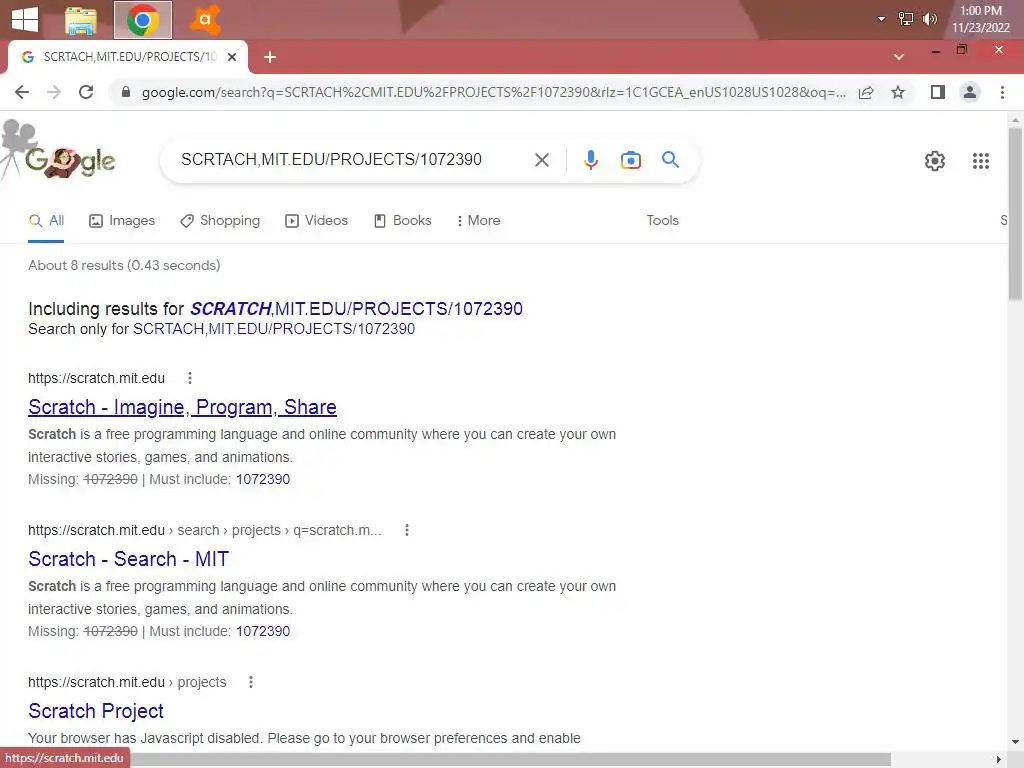Open Scratch - Imagine, Program, Share result

point(182,408)
